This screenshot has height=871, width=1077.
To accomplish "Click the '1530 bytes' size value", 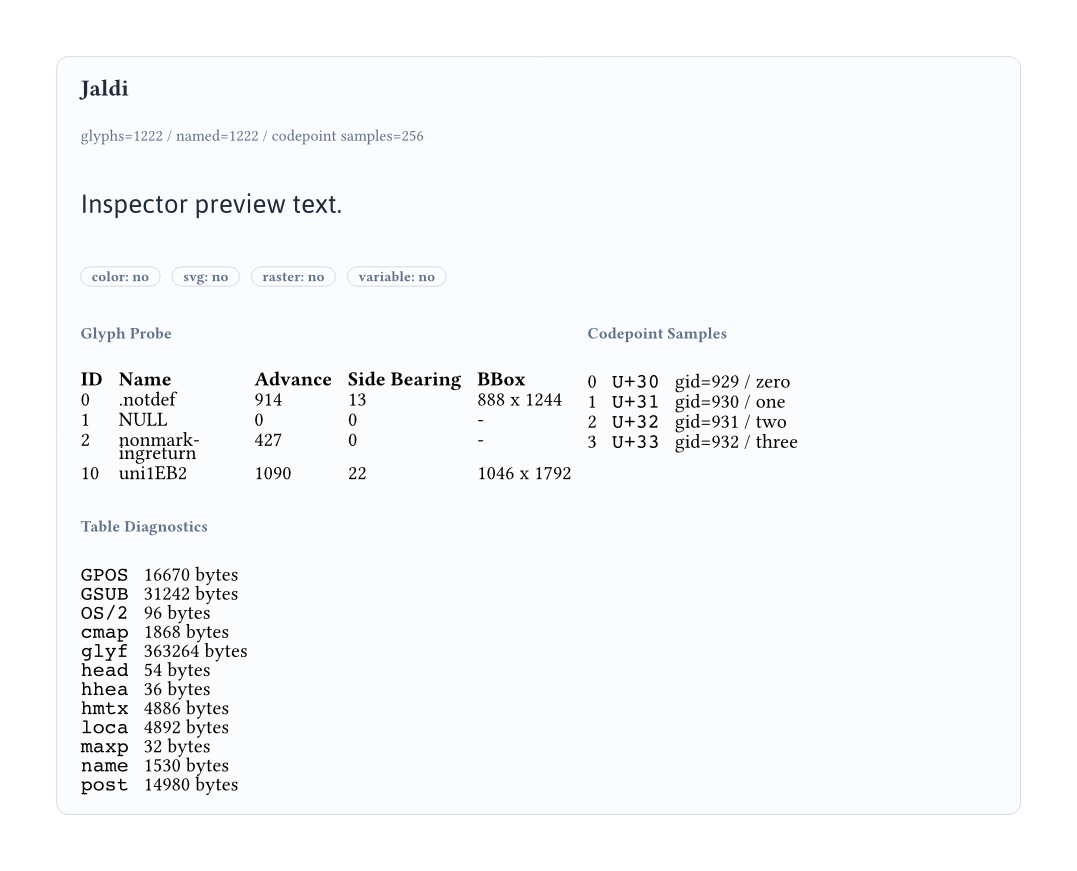I will tap(186, 766).
